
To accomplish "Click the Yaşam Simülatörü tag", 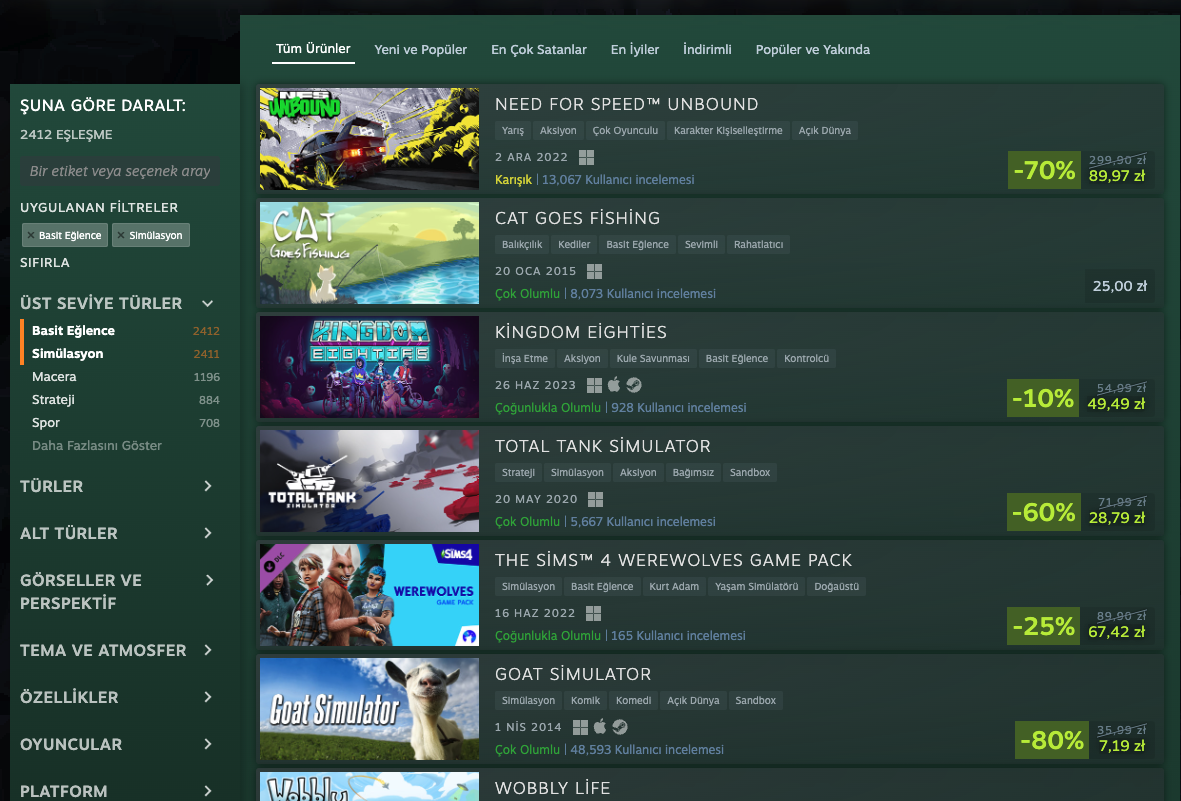I will pyautogui.click(x=756, y=586).
